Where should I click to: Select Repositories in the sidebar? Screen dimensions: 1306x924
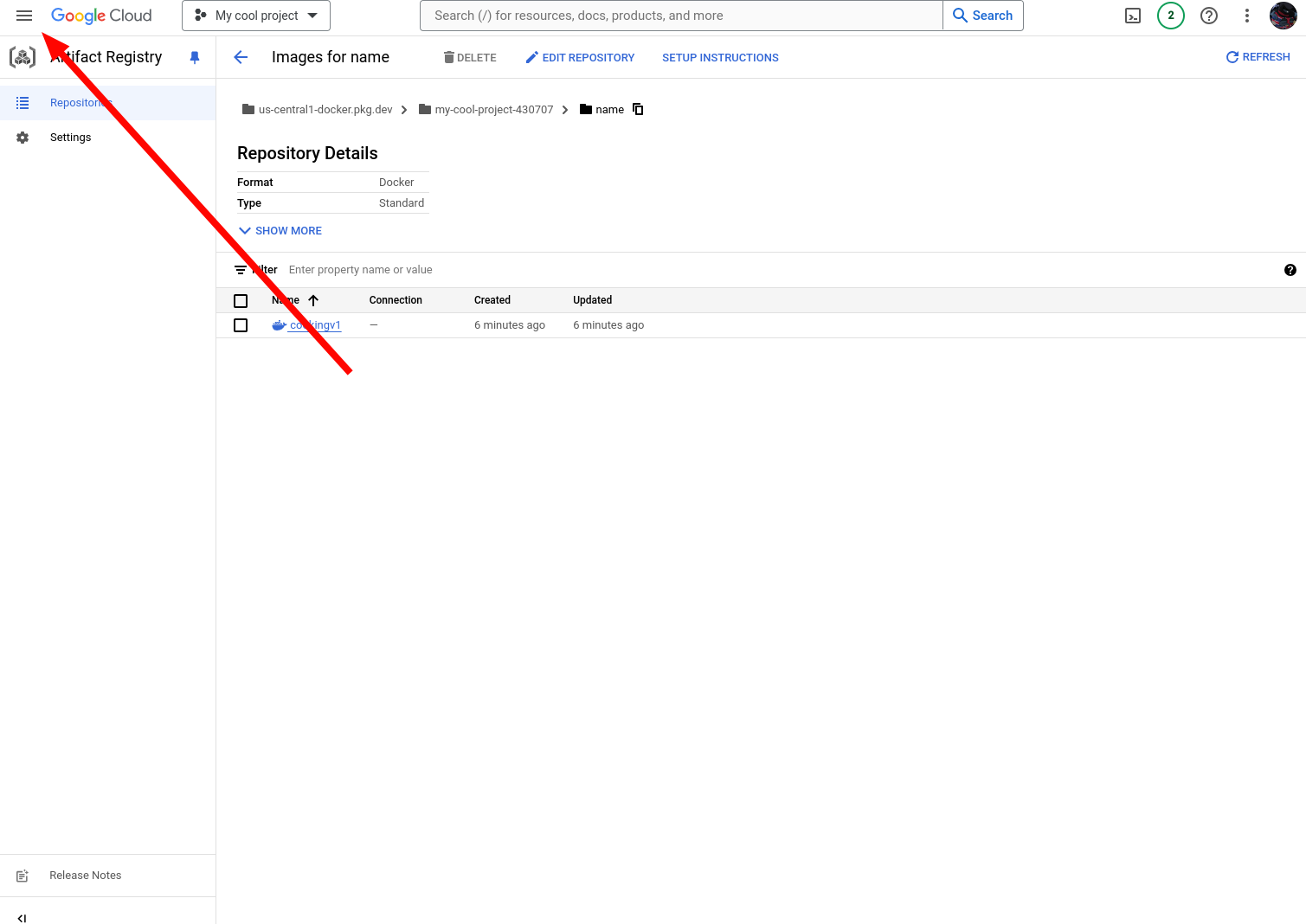click(107, 103)
